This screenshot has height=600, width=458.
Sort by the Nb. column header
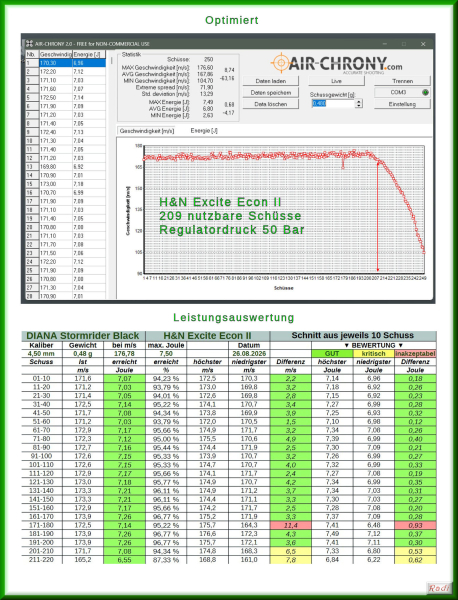click(x=32, y=54)
